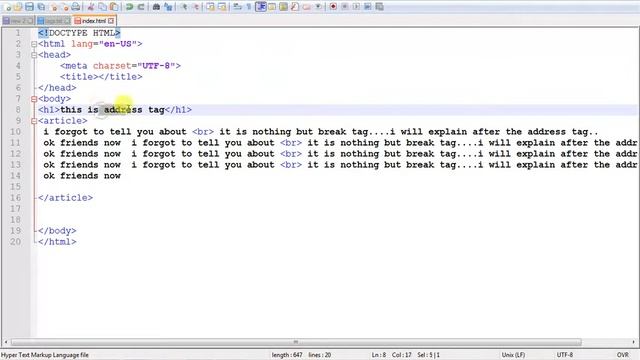Click the closing </article> tag
Screen dimensions: 640x360
(x=65, y=198)
